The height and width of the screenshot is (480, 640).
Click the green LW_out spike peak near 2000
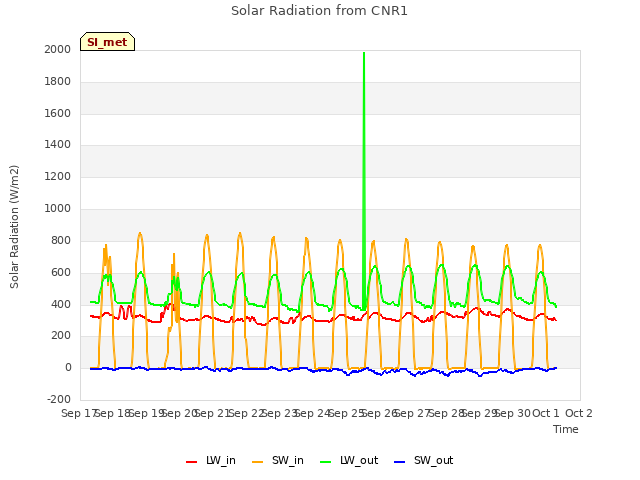(364, 53)
